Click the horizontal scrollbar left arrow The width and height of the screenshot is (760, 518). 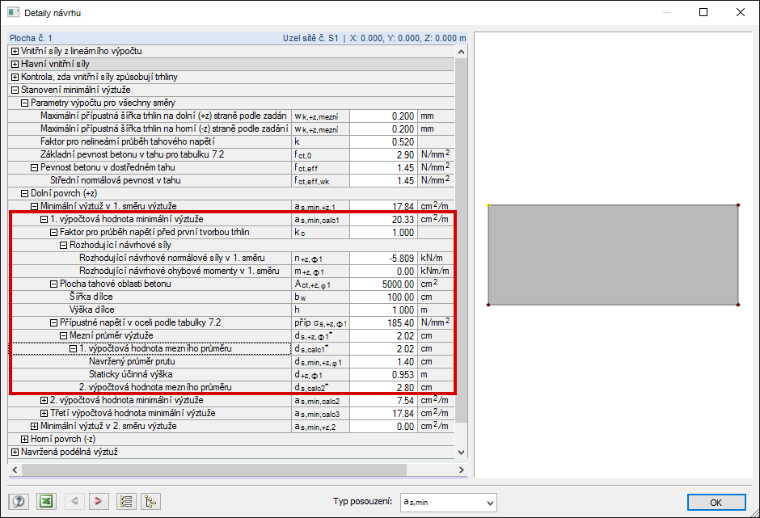click(x=15, y=470)
